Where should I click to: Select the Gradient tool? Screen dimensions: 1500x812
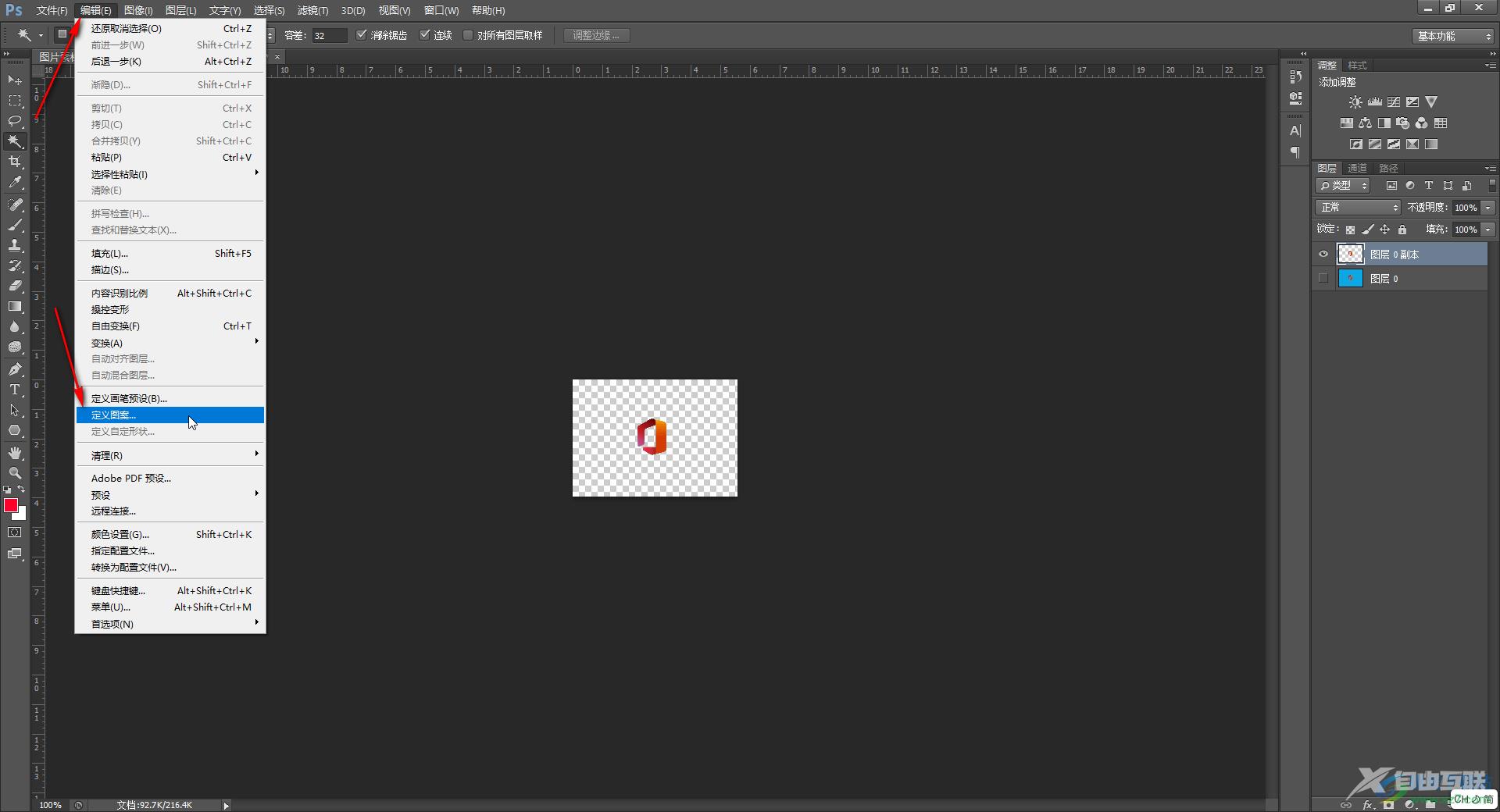(15, 306)
